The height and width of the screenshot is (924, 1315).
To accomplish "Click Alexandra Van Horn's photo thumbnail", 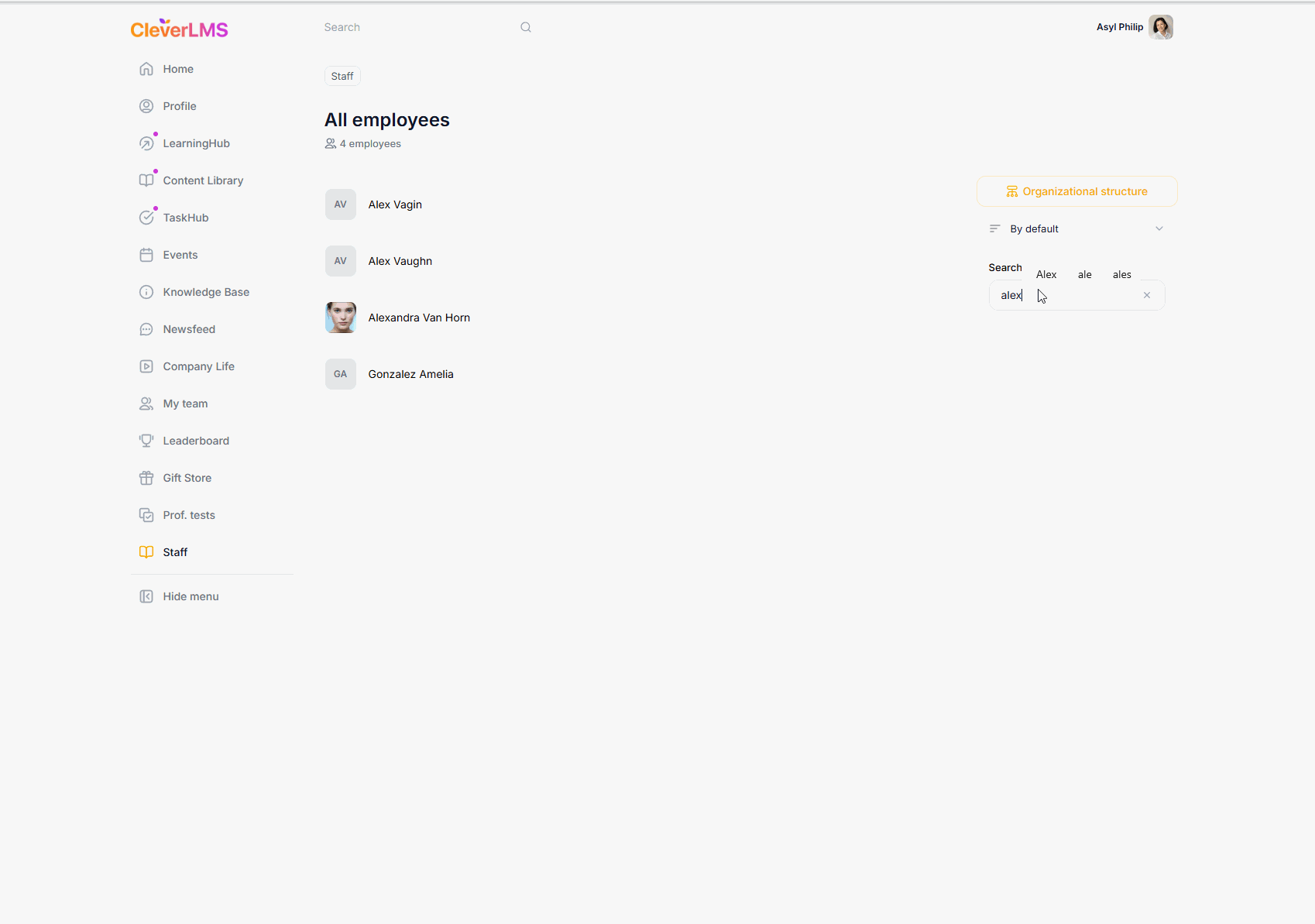I will 341,318.
